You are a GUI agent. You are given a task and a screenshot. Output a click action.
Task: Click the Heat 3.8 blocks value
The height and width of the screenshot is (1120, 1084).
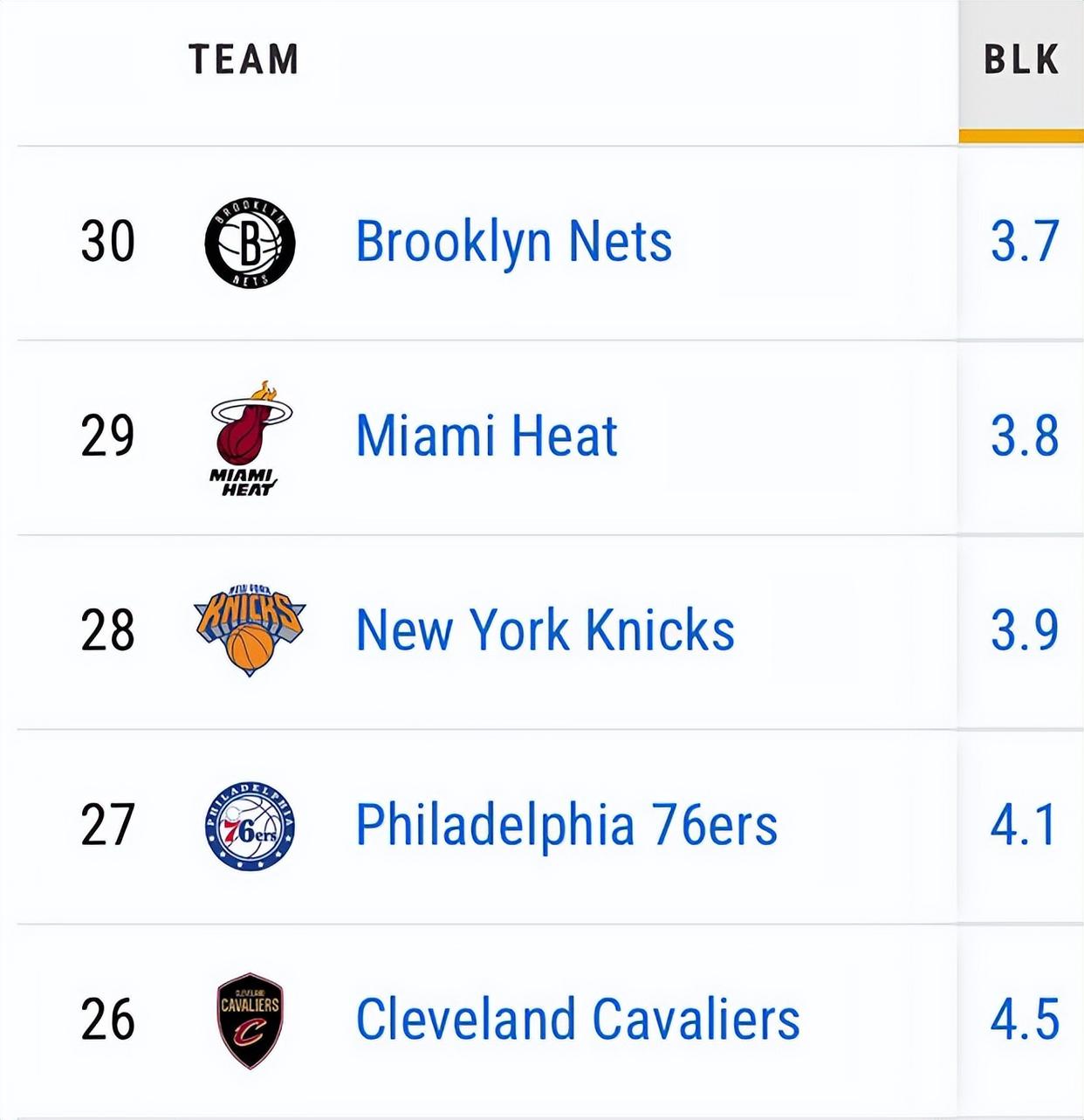[1024, 436]
